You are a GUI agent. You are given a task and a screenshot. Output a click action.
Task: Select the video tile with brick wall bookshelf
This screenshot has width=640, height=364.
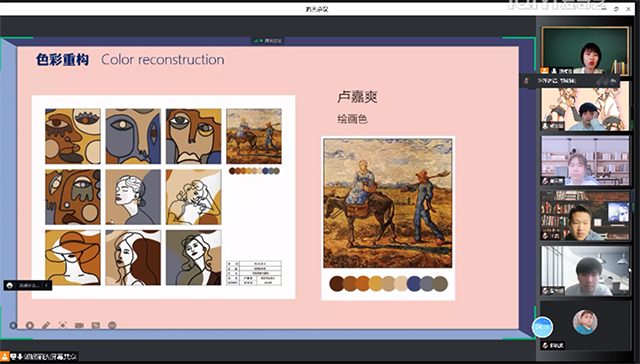point(585,216)
